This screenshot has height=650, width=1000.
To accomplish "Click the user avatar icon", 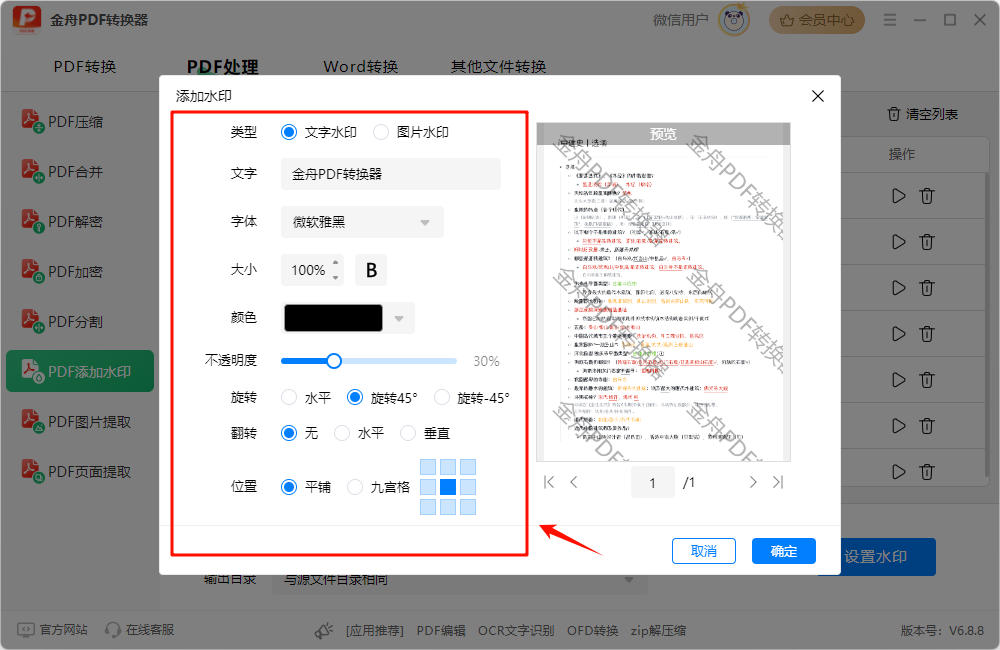I will pos(734,20).
